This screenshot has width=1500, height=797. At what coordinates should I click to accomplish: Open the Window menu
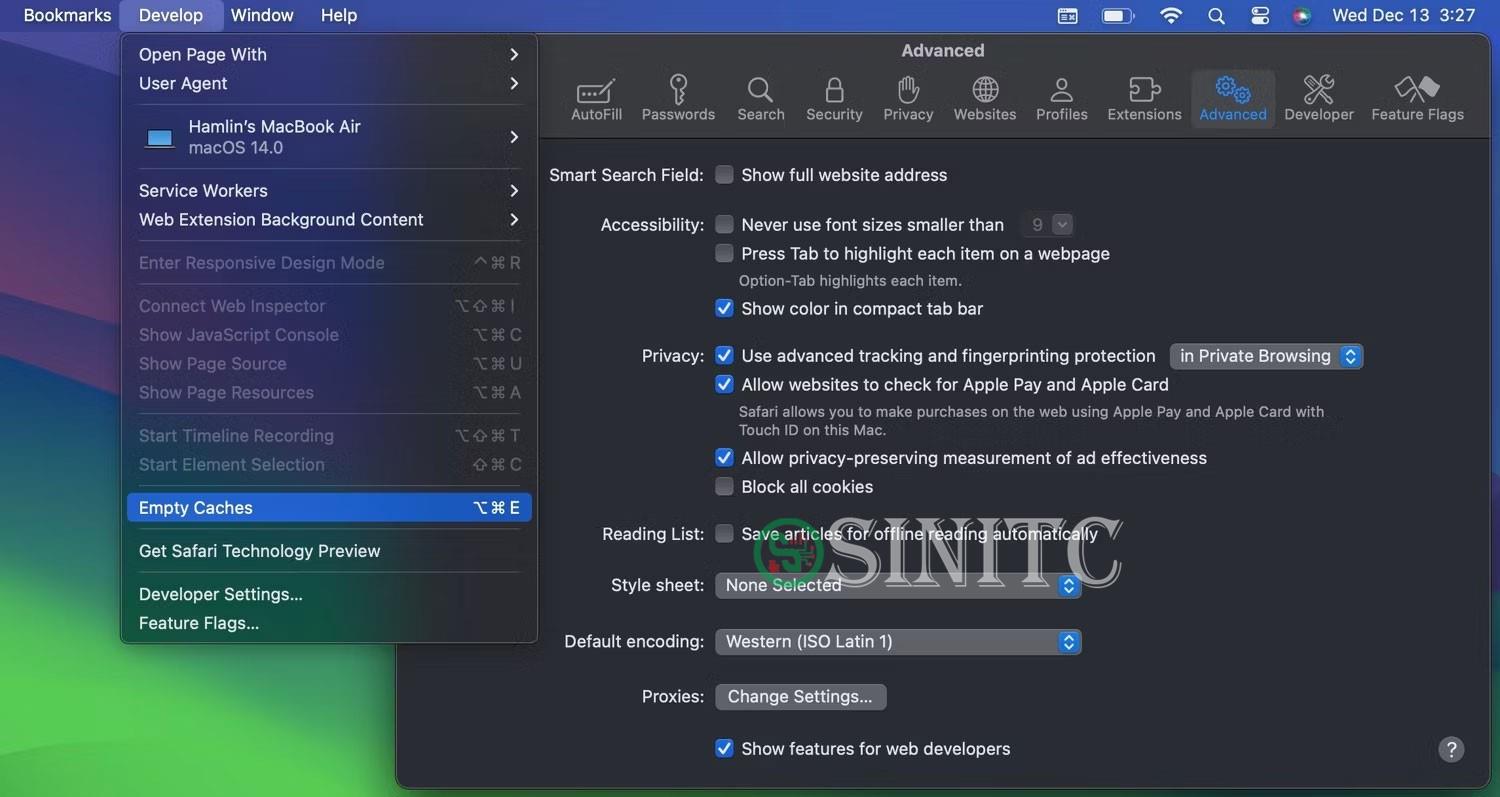262,15
